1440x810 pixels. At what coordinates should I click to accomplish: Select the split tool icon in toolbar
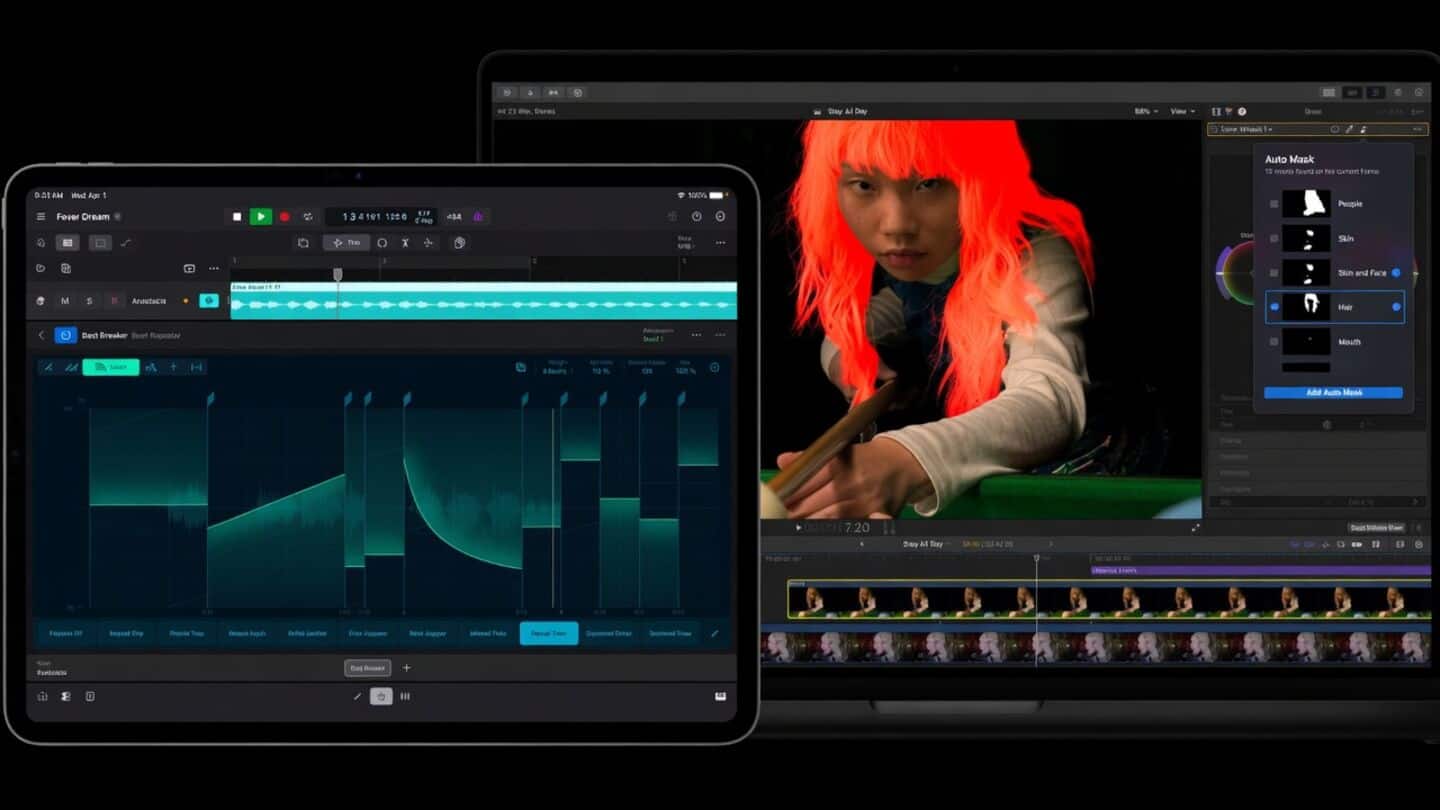405,243
